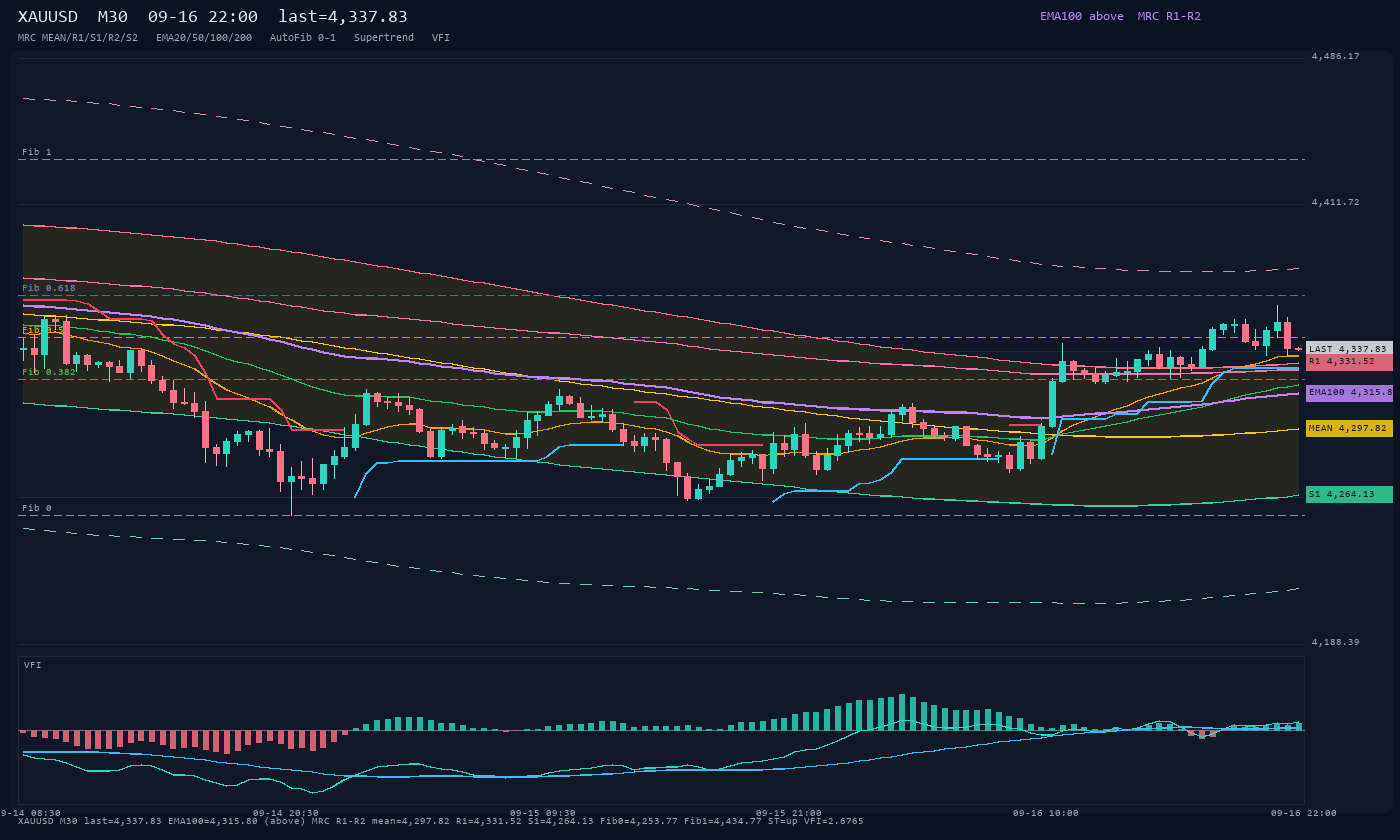Click the XAUUSD symbol title
This screenshot has width=1400, height=840.
pos(48,16)
